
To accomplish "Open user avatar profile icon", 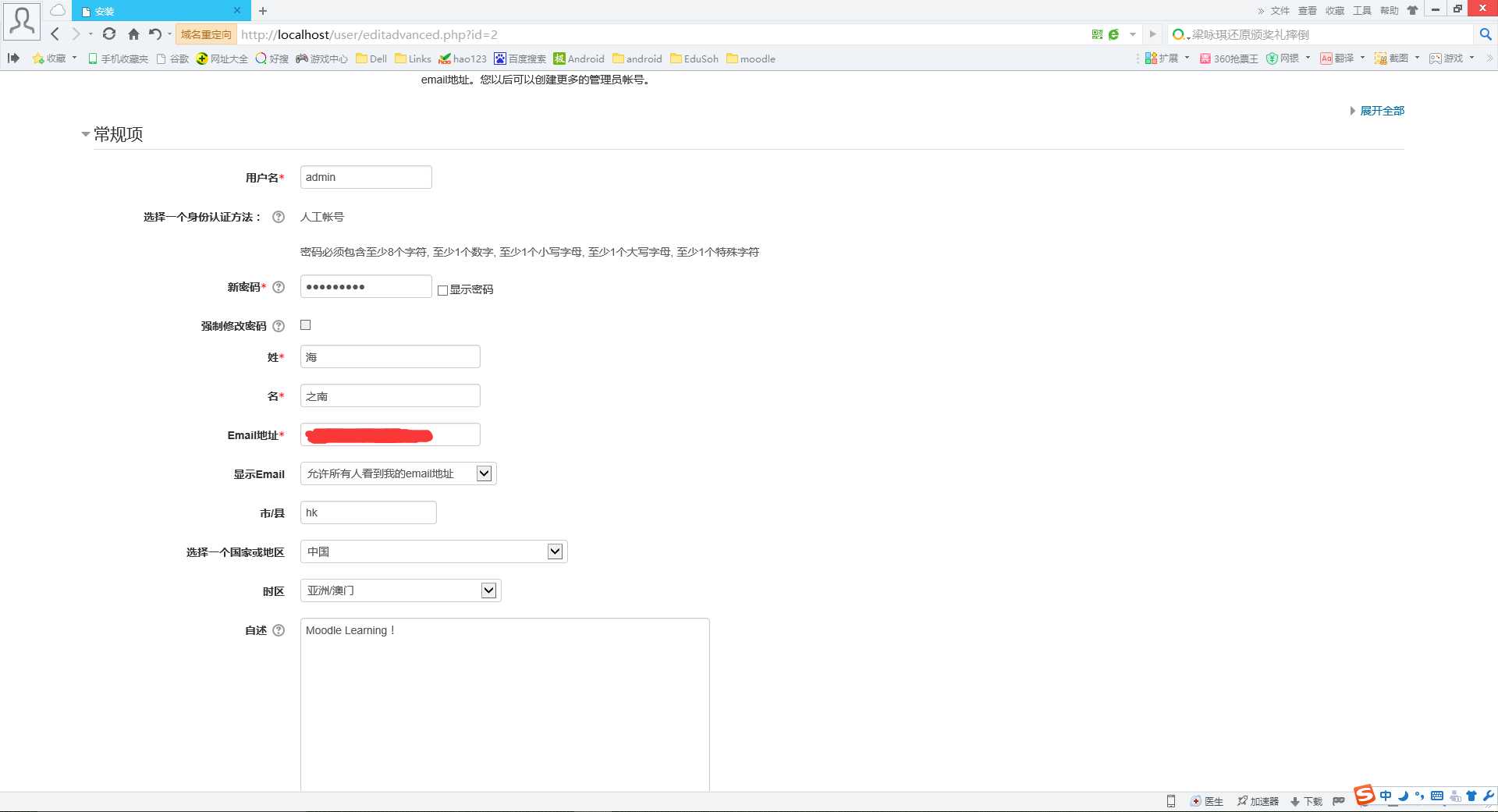I will point(22,22).
